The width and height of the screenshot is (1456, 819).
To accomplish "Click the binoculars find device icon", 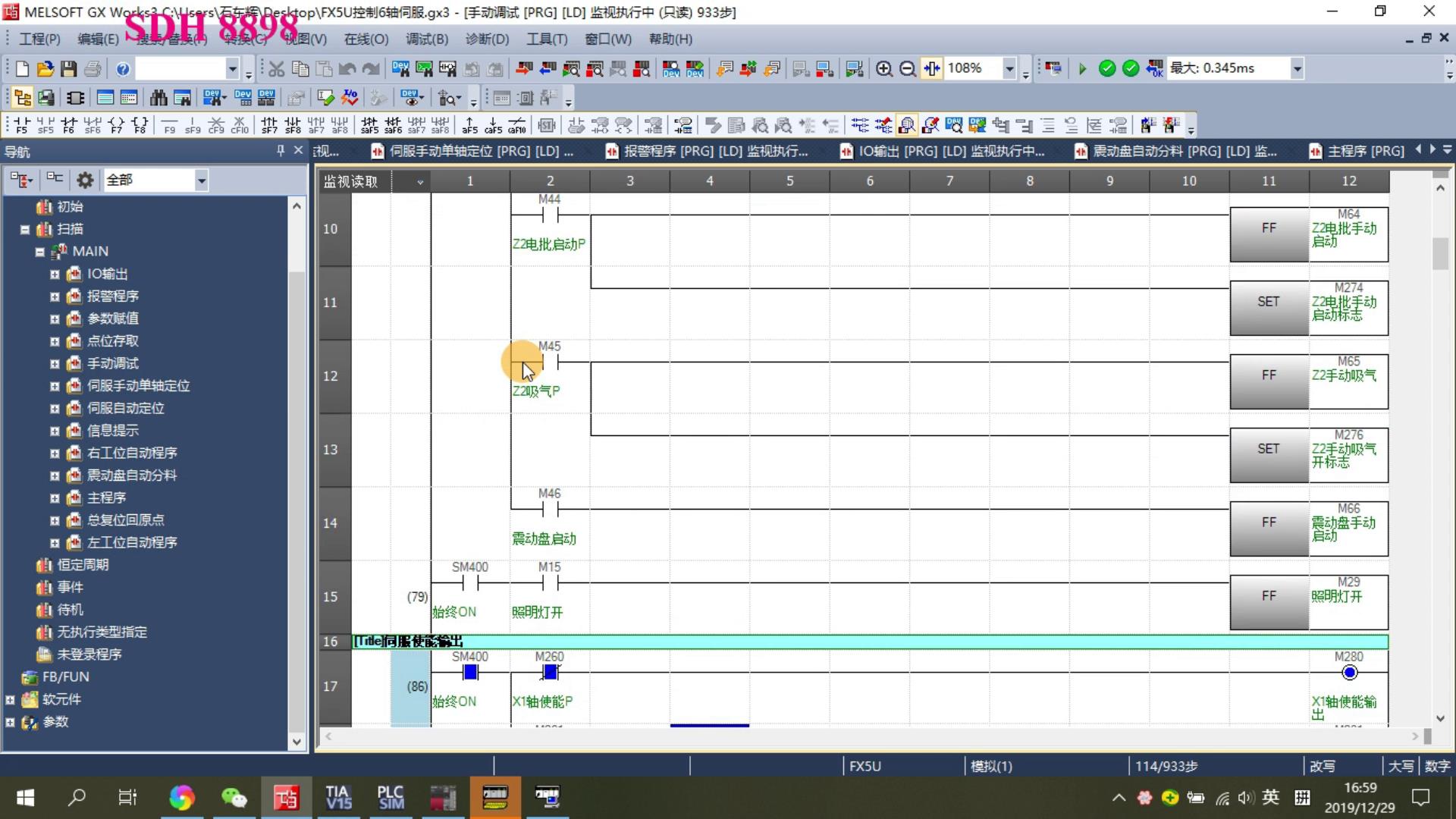I will [x=158, y=98].
